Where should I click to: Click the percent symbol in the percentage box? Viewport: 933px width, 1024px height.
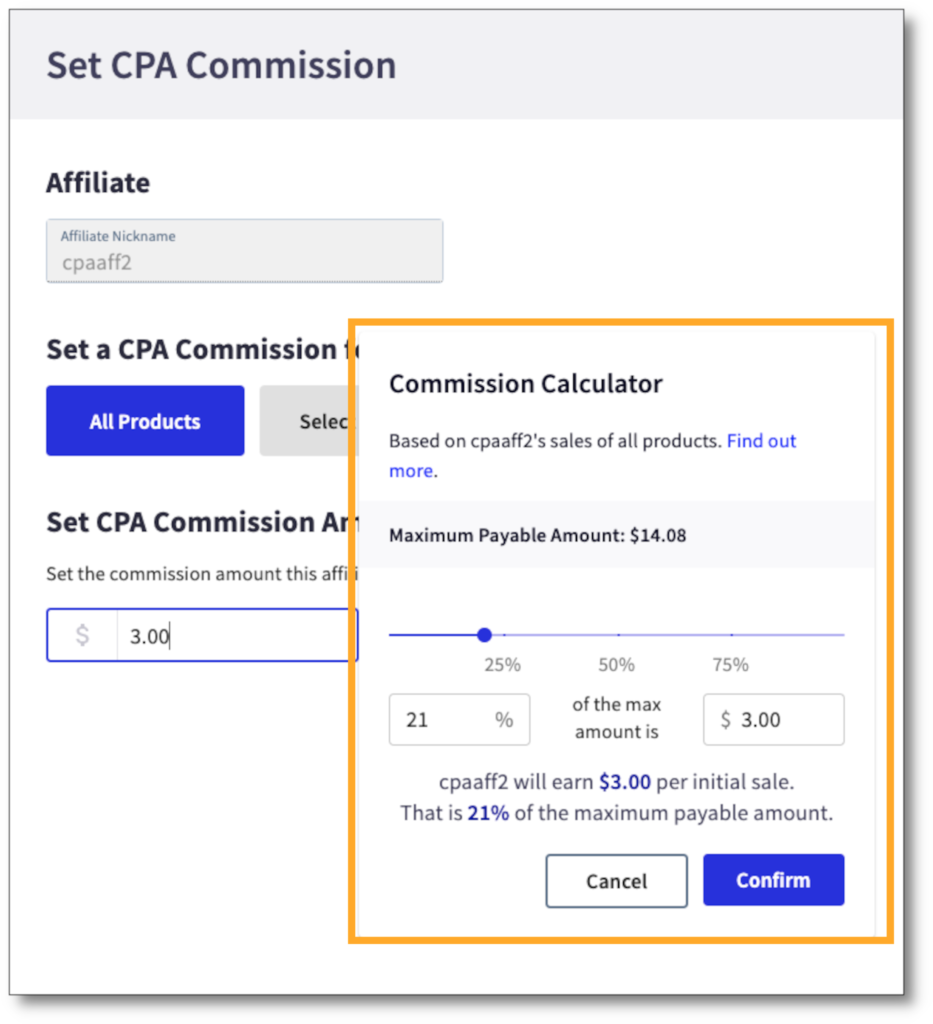coord(504,720)
